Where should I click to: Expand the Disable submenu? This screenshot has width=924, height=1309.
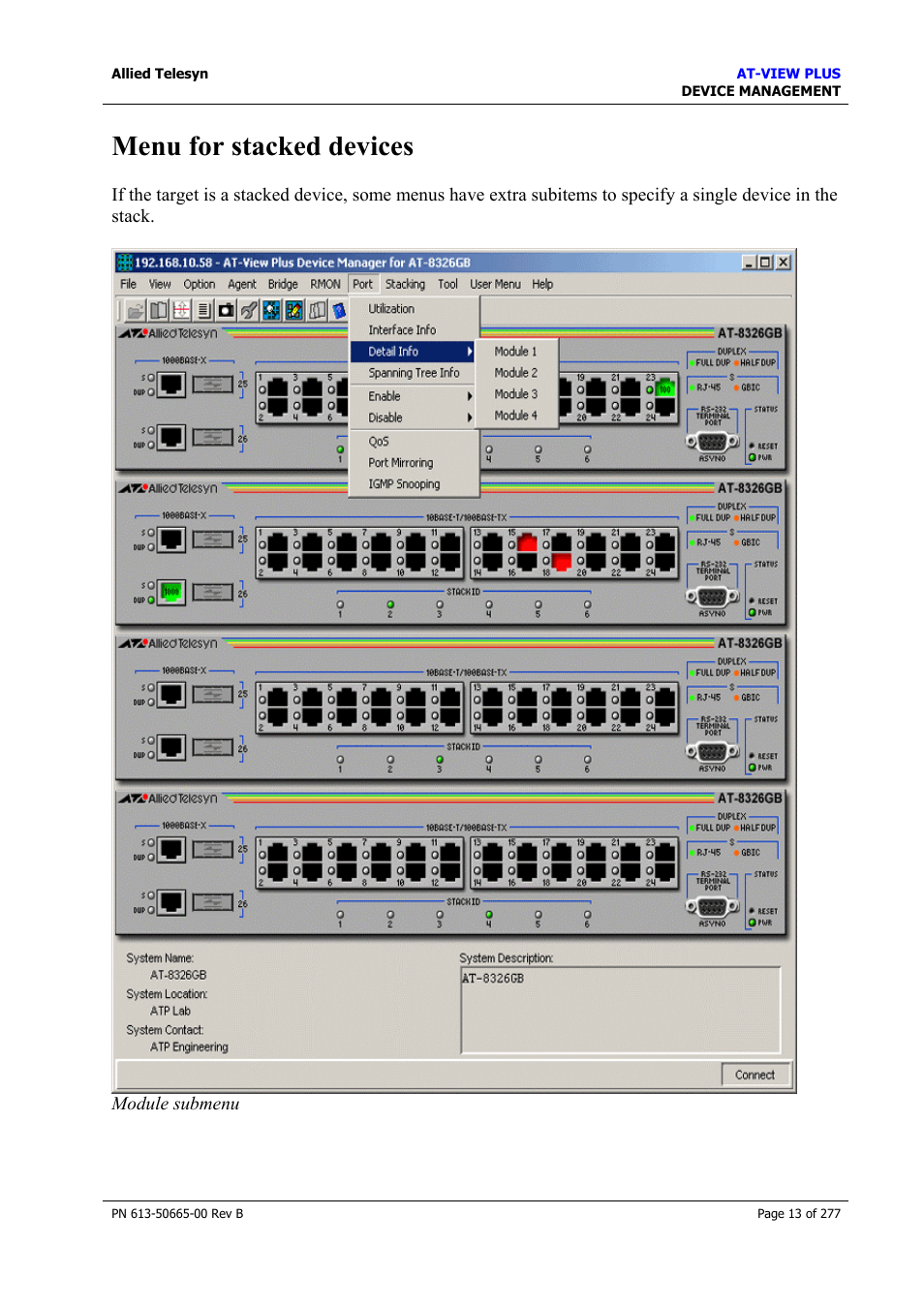click(x=414, y=417)
